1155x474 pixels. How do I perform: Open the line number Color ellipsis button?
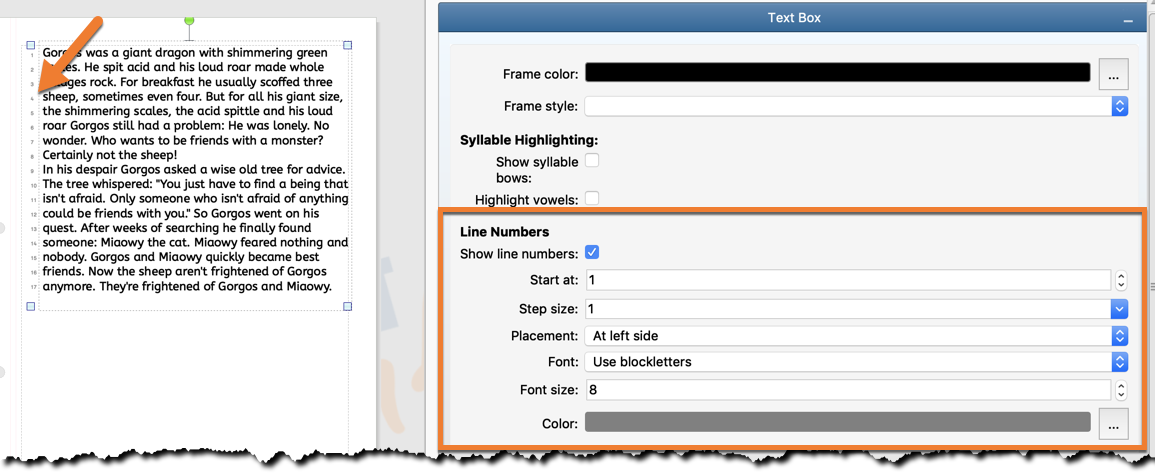1114,424
